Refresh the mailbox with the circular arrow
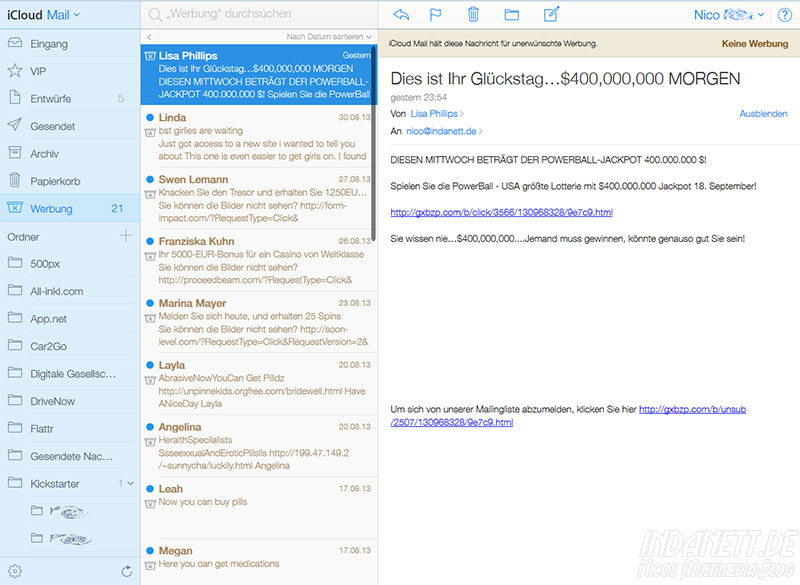The width and height of the screenshot is (800, 585). [x=127, y=571]
